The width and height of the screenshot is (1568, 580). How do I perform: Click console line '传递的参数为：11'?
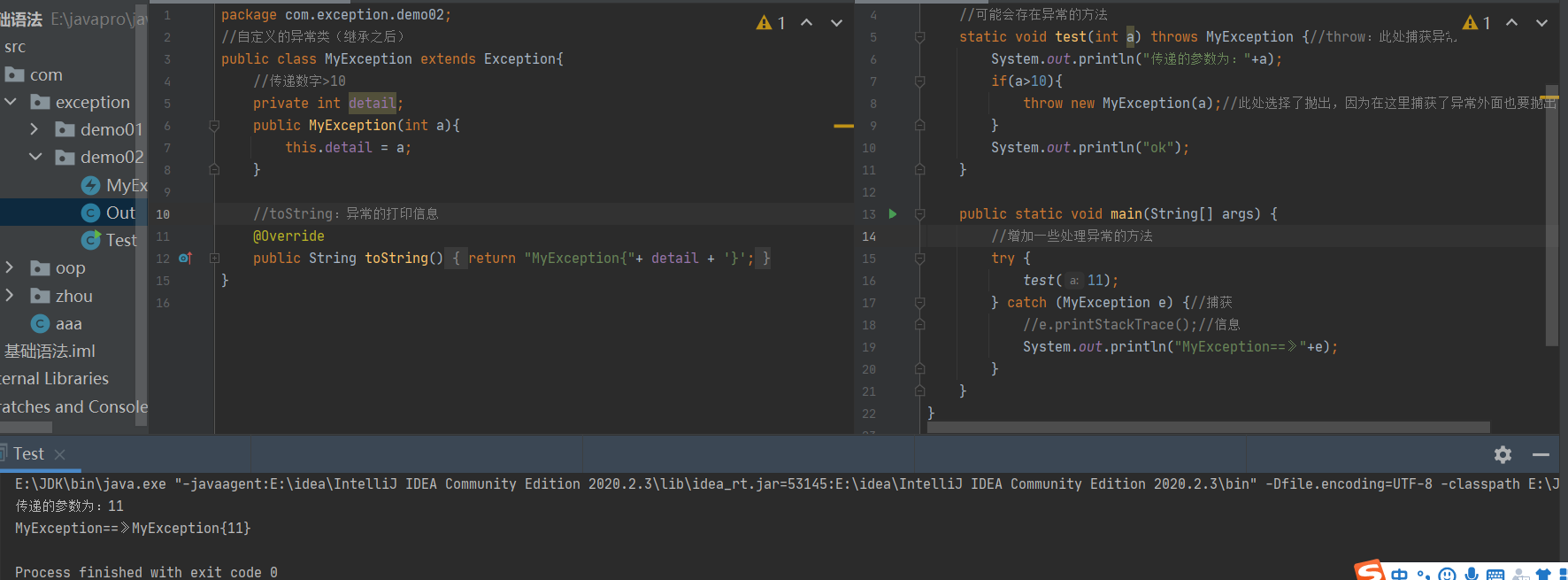[x=69, y=506]
